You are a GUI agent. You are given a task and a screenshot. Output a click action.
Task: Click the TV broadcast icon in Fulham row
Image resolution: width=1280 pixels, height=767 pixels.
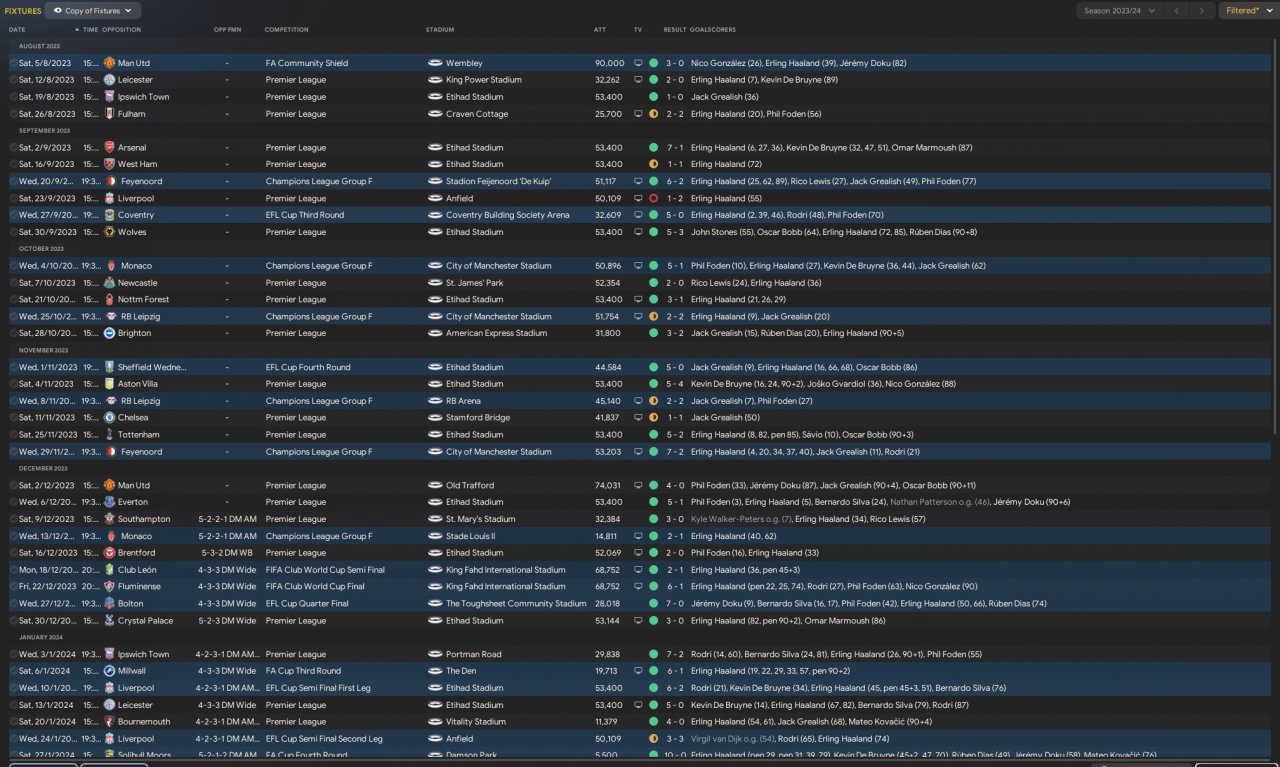click(x=638, y=114)
